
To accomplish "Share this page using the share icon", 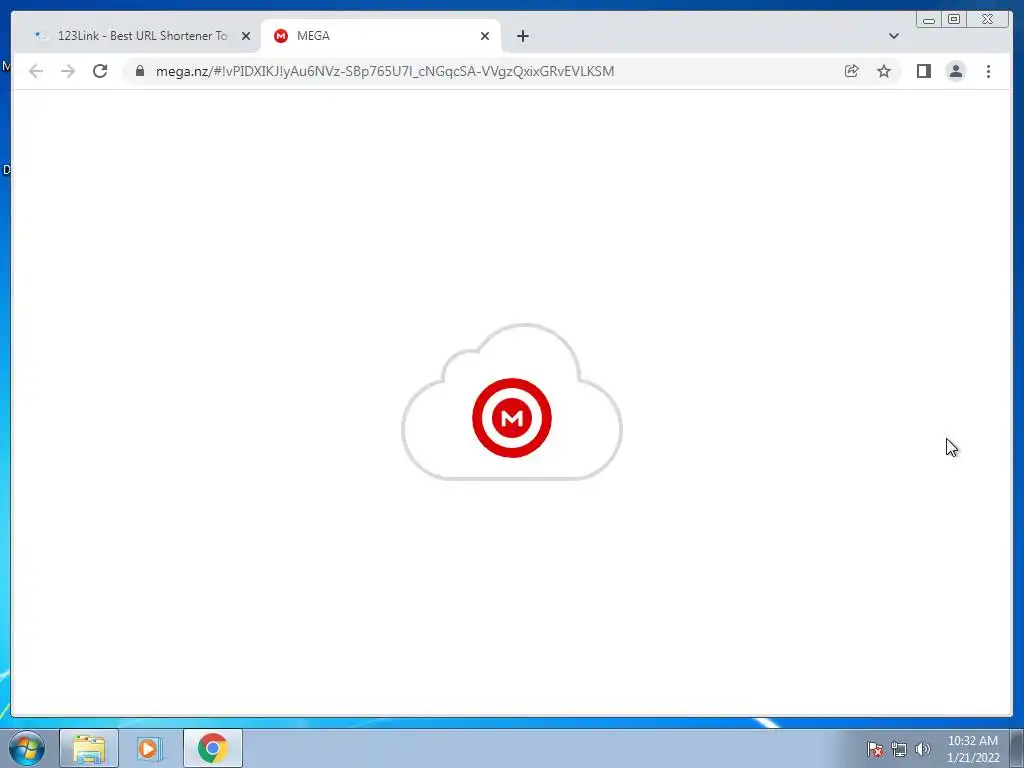I will tap(851, 71).
